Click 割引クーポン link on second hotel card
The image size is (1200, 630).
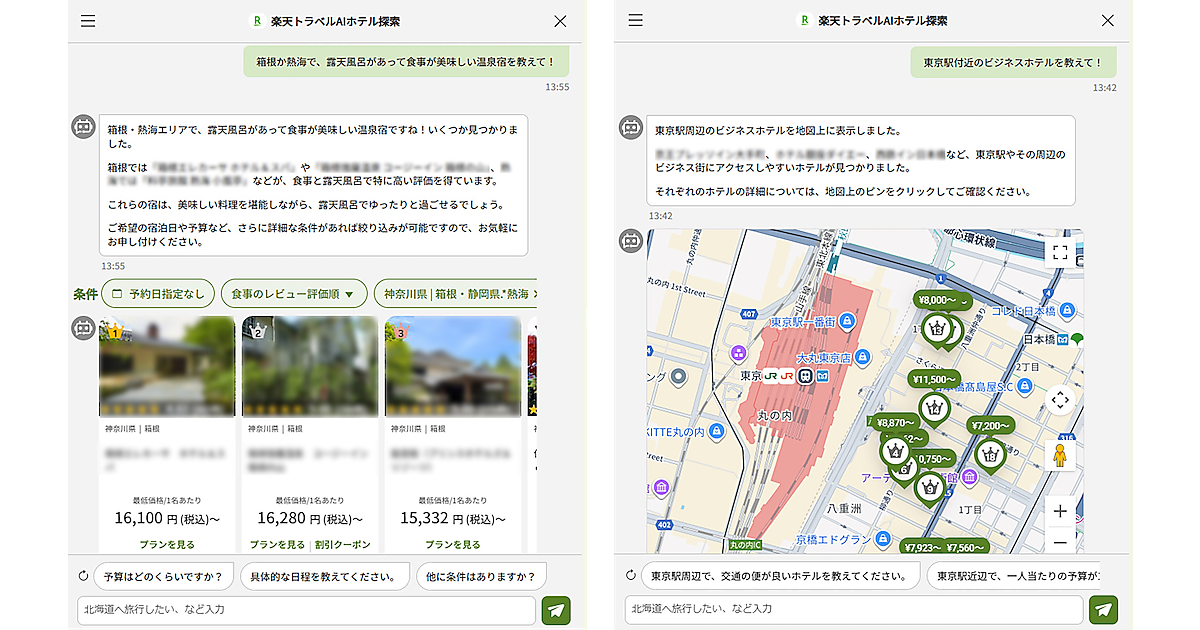coord(342,545)
